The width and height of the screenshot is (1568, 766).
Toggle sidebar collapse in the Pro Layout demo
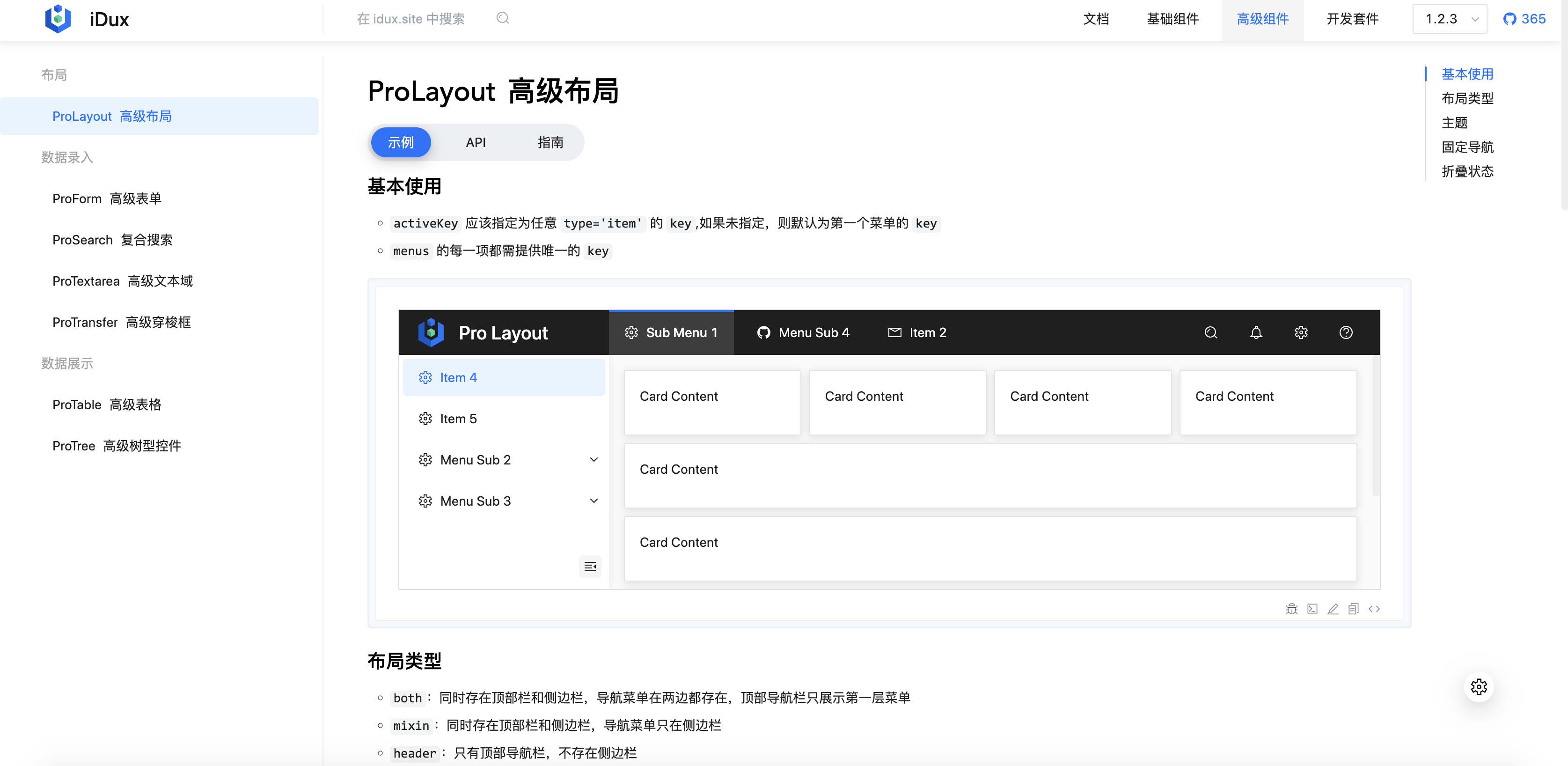point(590,567)
